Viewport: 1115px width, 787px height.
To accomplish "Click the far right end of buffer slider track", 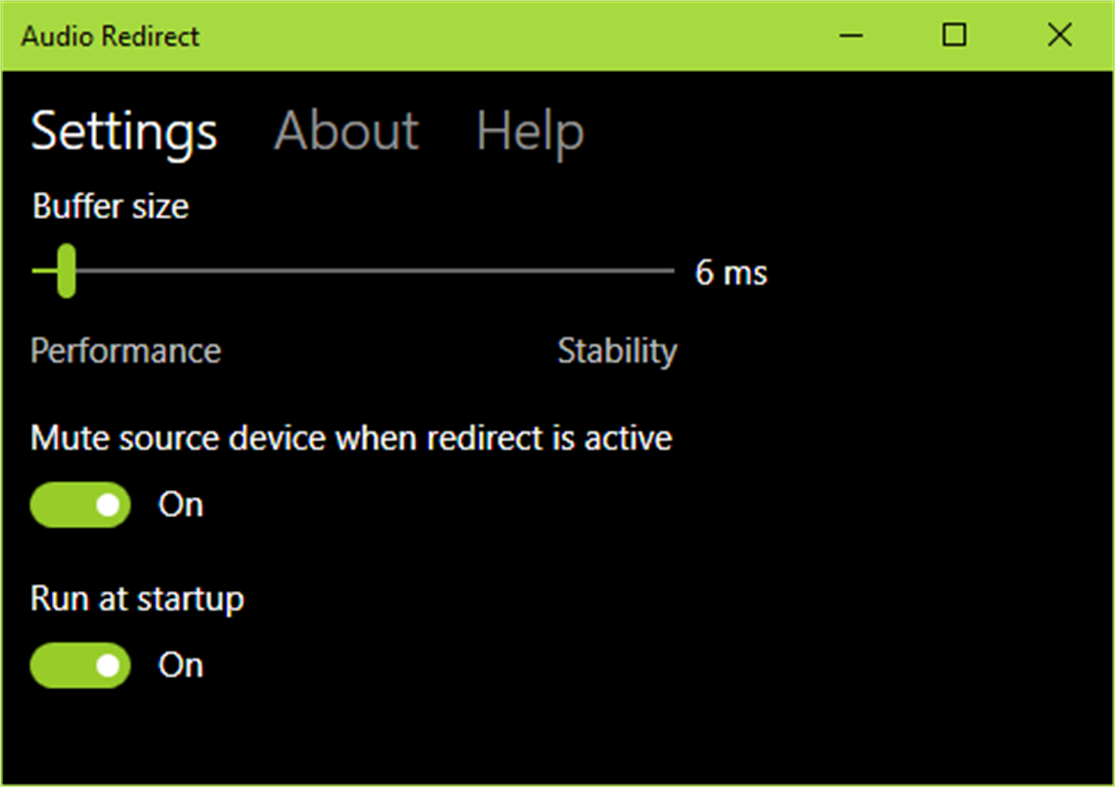I will point(670,271).
